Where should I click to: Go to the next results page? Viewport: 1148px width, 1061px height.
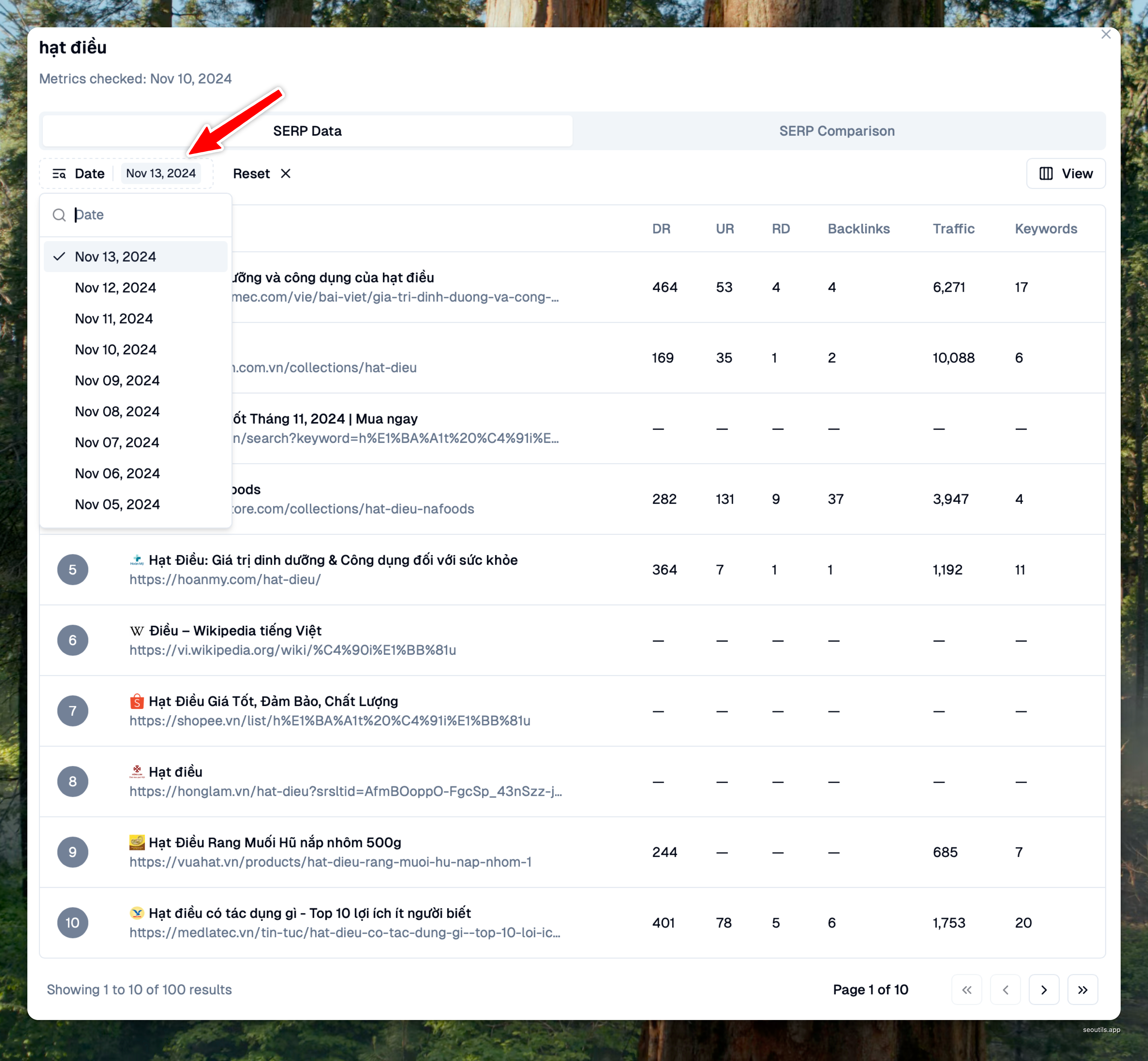point(1044,989)
